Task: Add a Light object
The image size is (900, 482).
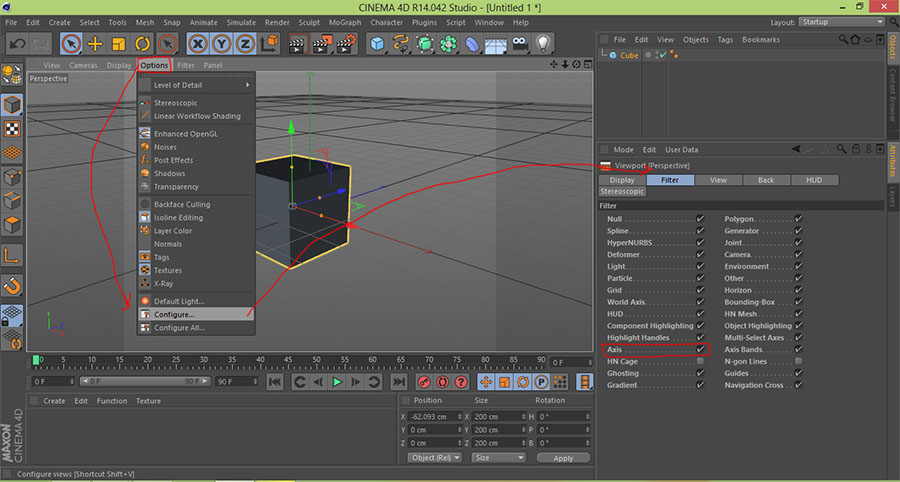Action: 543,44
